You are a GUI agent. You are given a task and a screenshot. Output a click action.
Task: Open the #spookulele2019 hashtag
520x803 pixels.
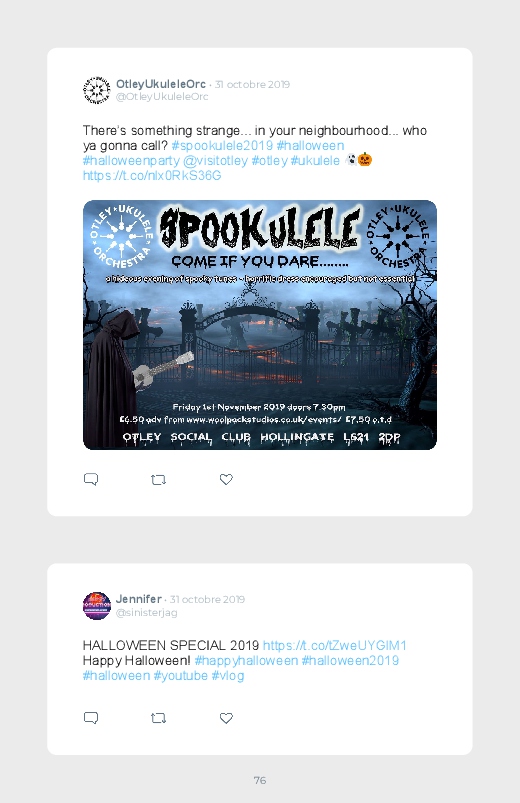(x=222, y=145)
